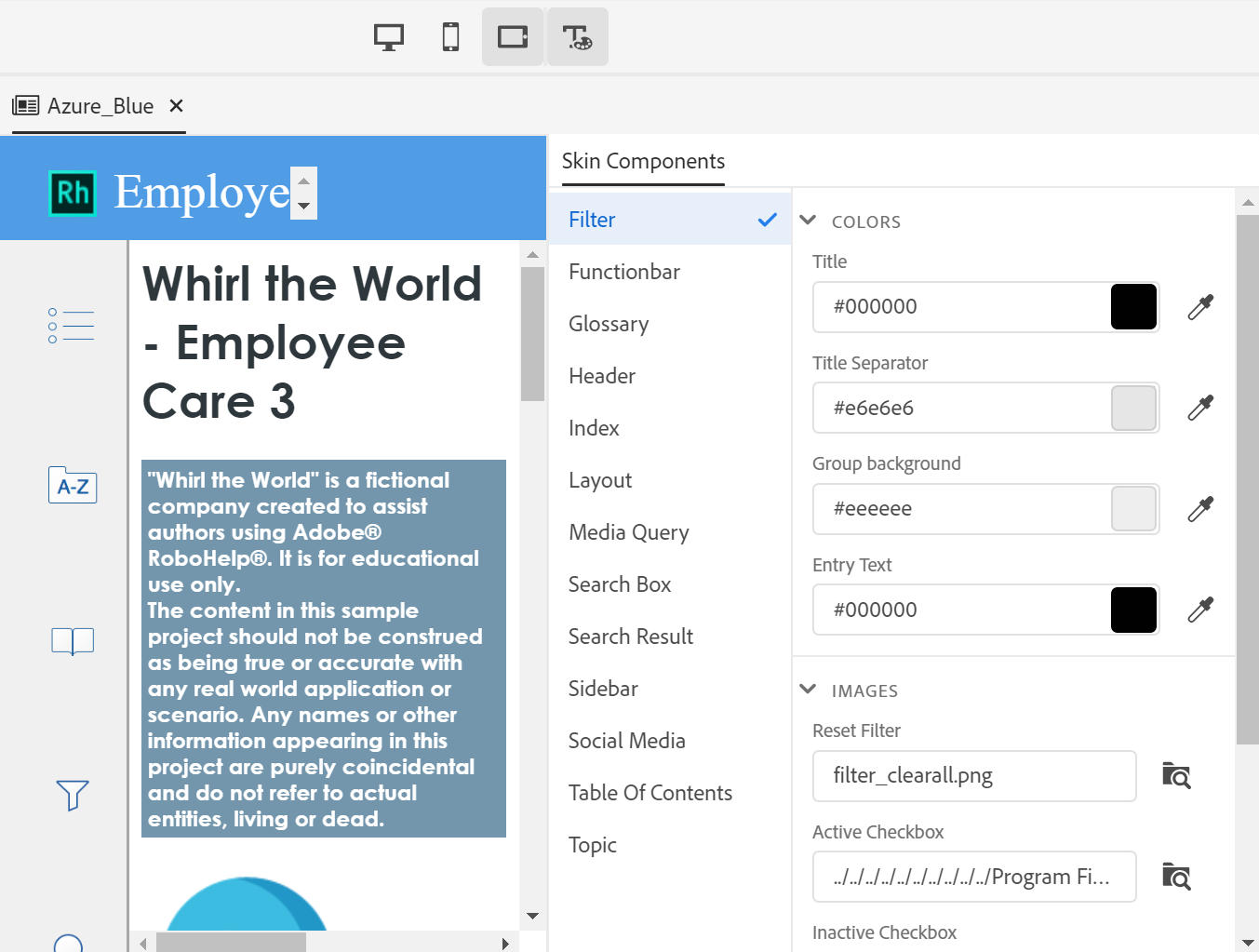Click the filter funnel sidebar icon
Viewport: 1259px width, 952px height.
(73, 795)
